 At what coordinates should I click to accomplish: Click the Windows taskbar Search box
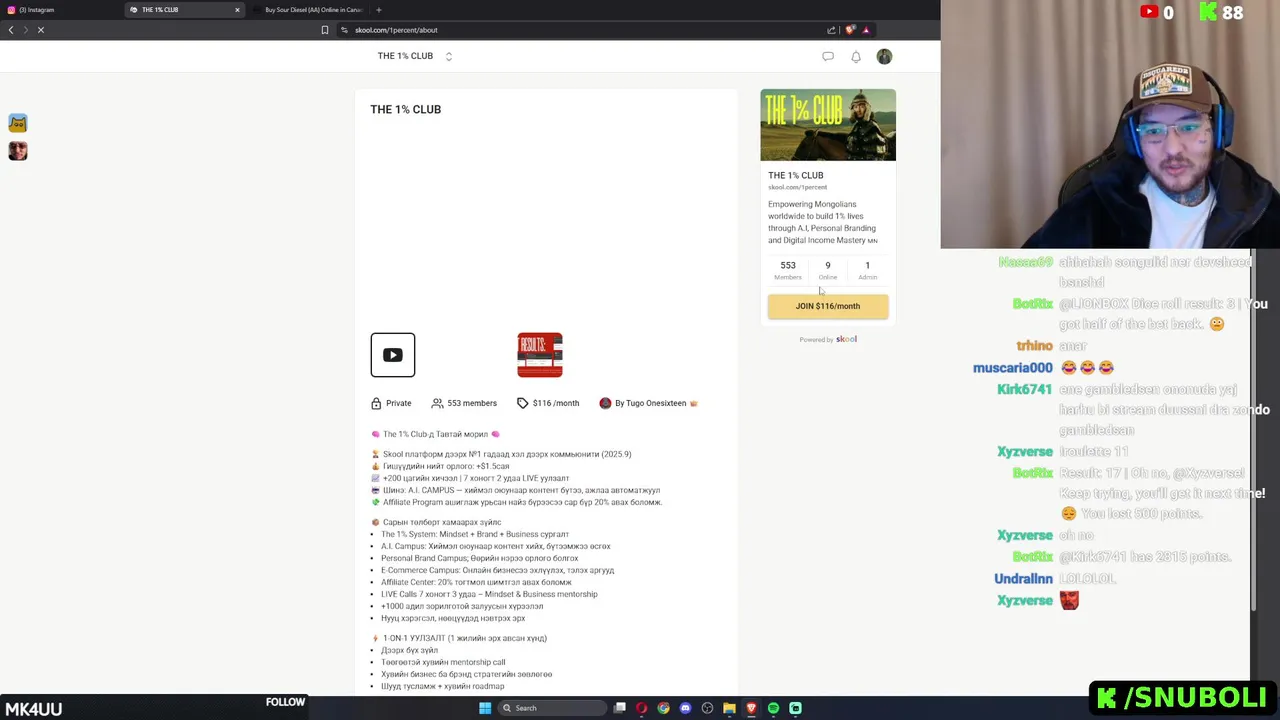[553, 708]
